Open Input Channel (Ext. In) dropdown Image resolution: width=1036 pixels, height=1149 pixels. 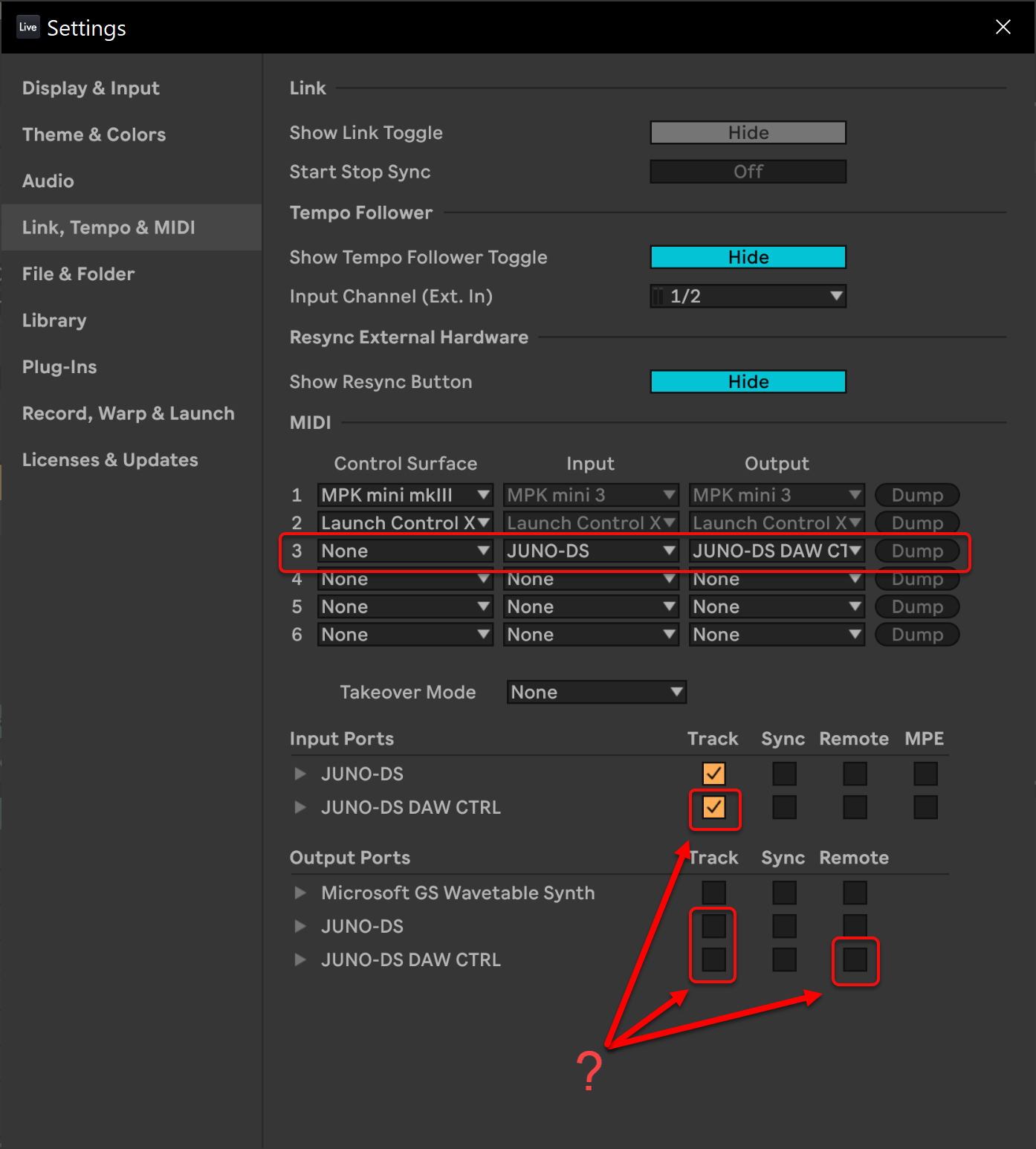(748, 297)
